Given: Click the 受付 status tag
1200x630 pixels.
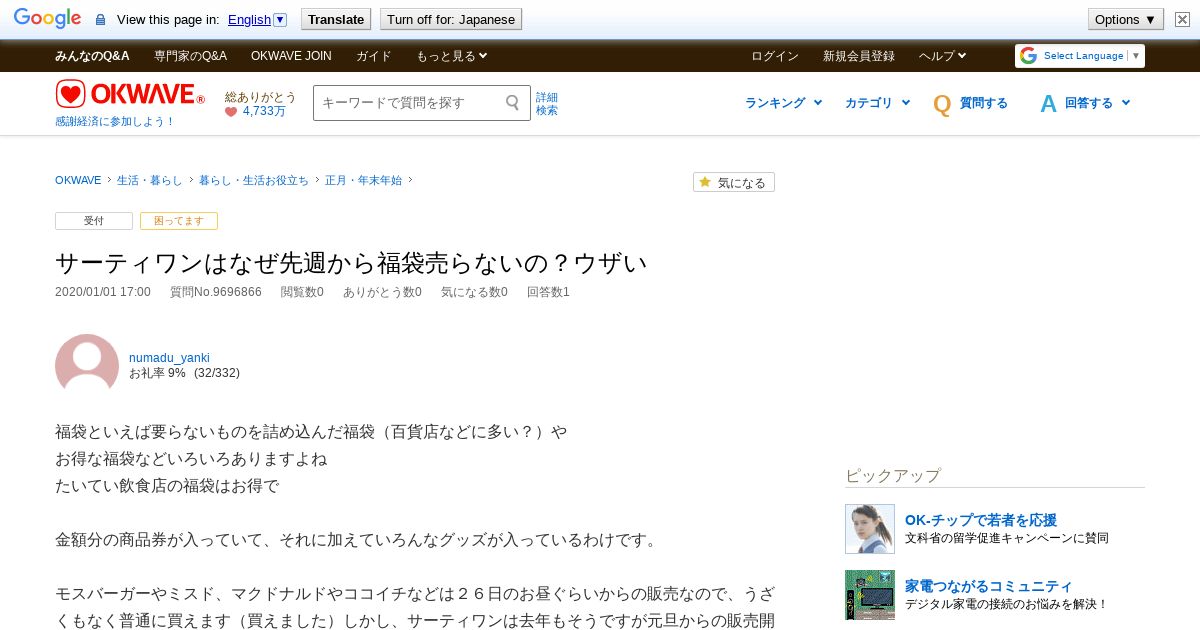Looking at the screenshot, I should click(x=94, y=221).
